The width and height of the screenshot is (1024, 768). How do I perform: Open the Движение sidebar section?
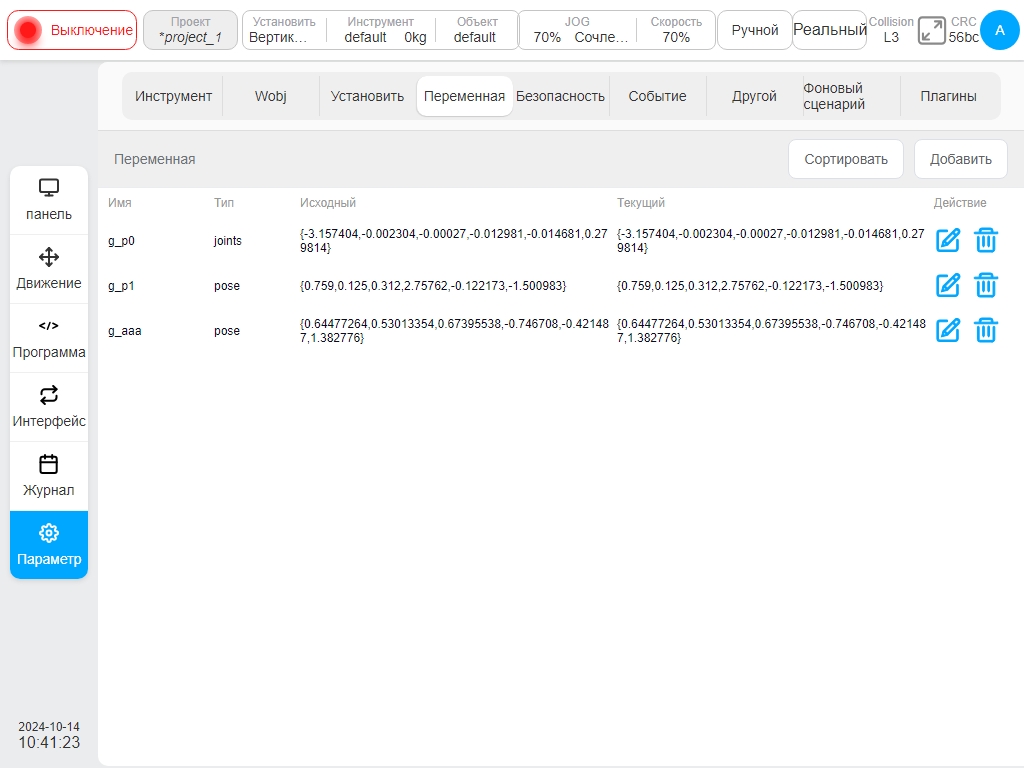pyautogui.click(x=49, y=269)
